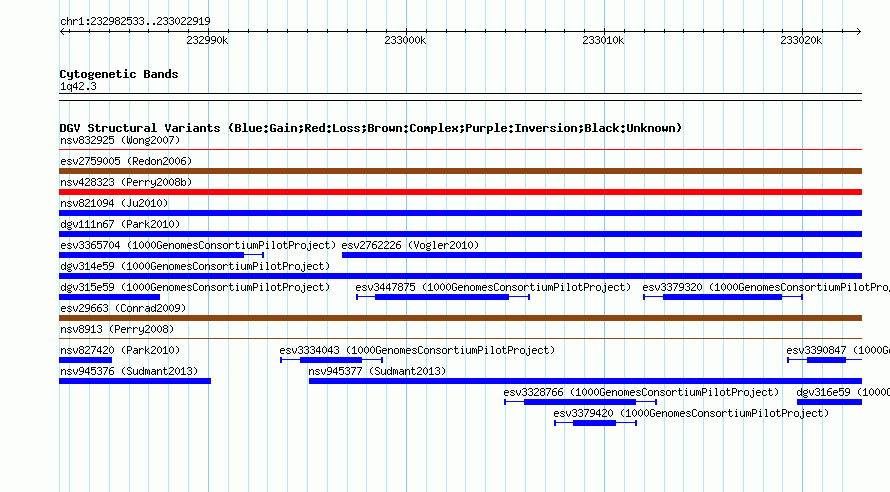
Task: Click the esv3334043 blue feature bar
Action: (331, 360)
